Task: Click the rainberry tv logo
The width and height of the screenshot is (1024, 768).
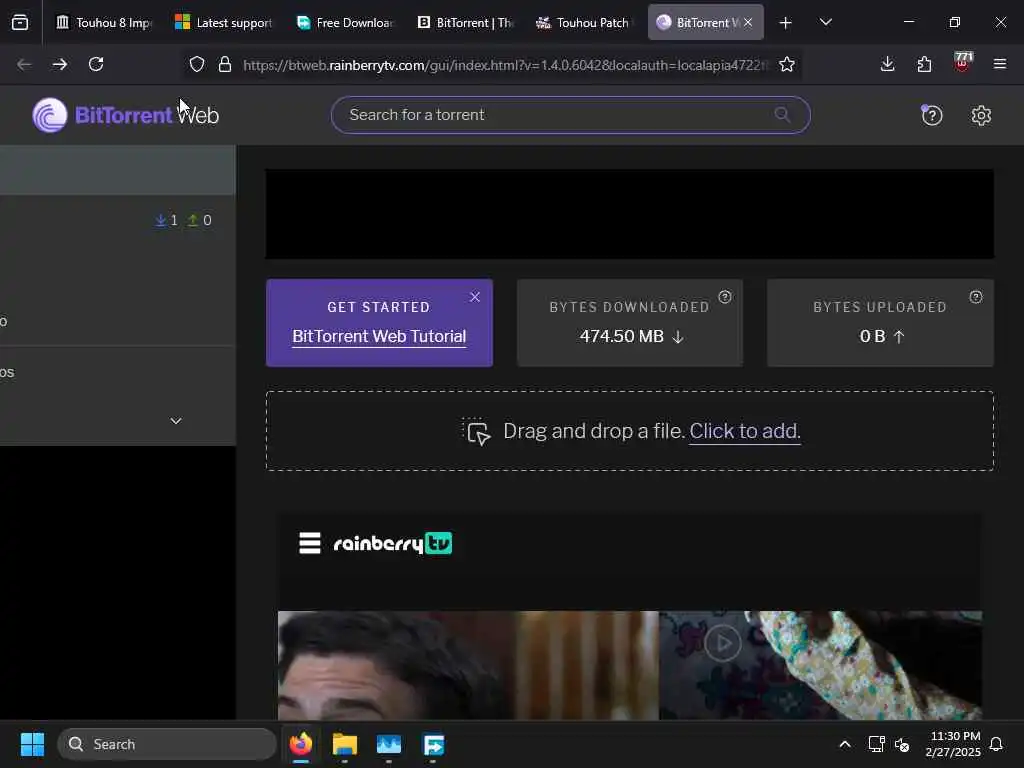Action: 392,543
